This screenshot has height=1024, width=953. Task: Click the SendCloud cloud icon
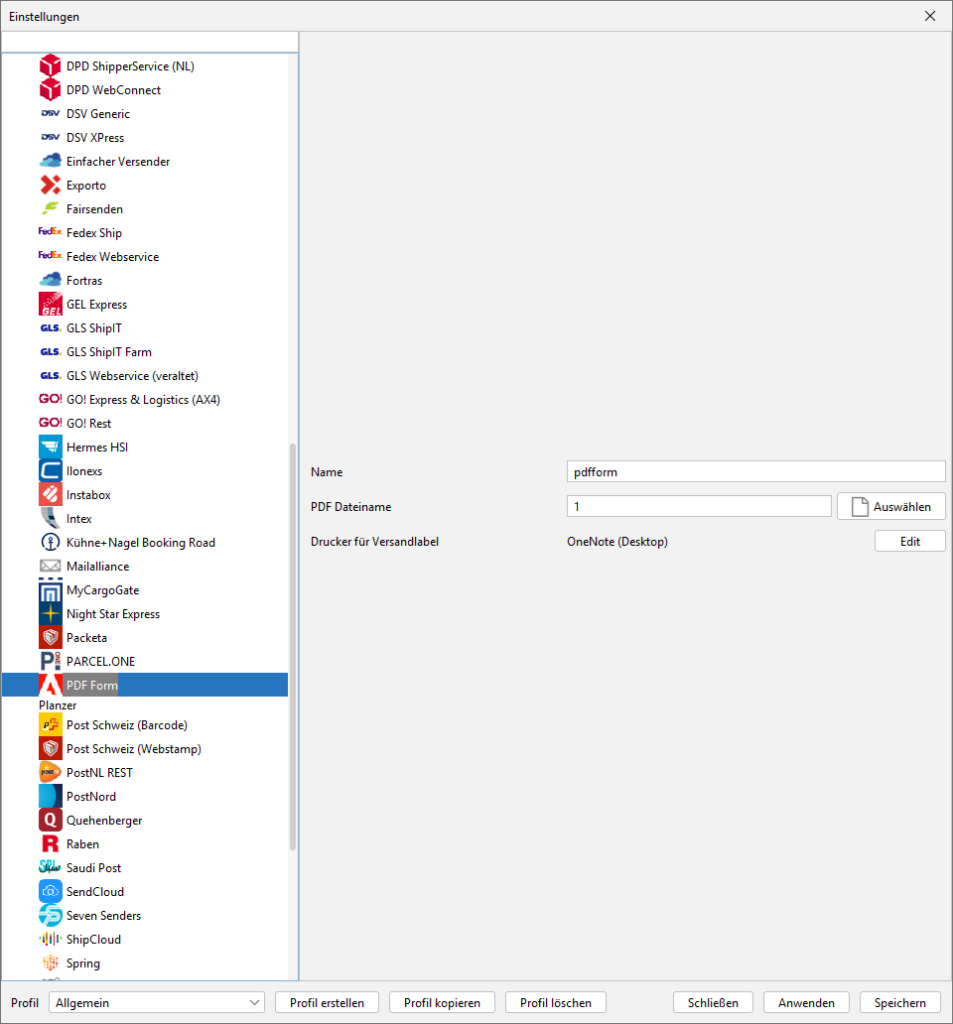[x=50, y=892]
